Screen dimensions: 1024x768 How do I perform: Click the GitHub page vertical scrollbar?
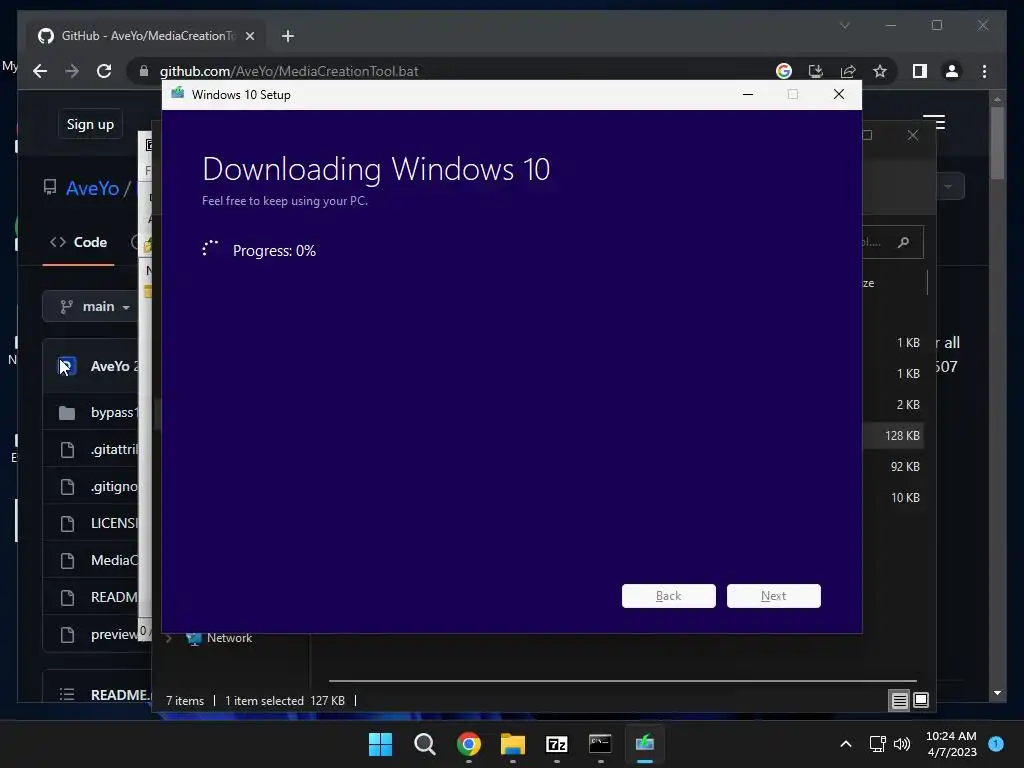point(997,144)
